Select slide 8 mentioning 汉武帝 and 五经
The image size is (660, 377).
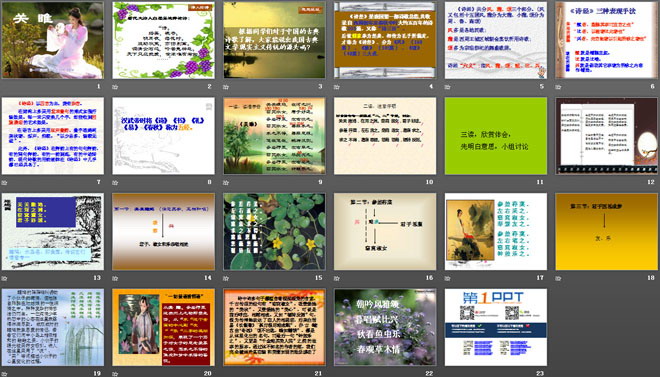tap(163, 136)
